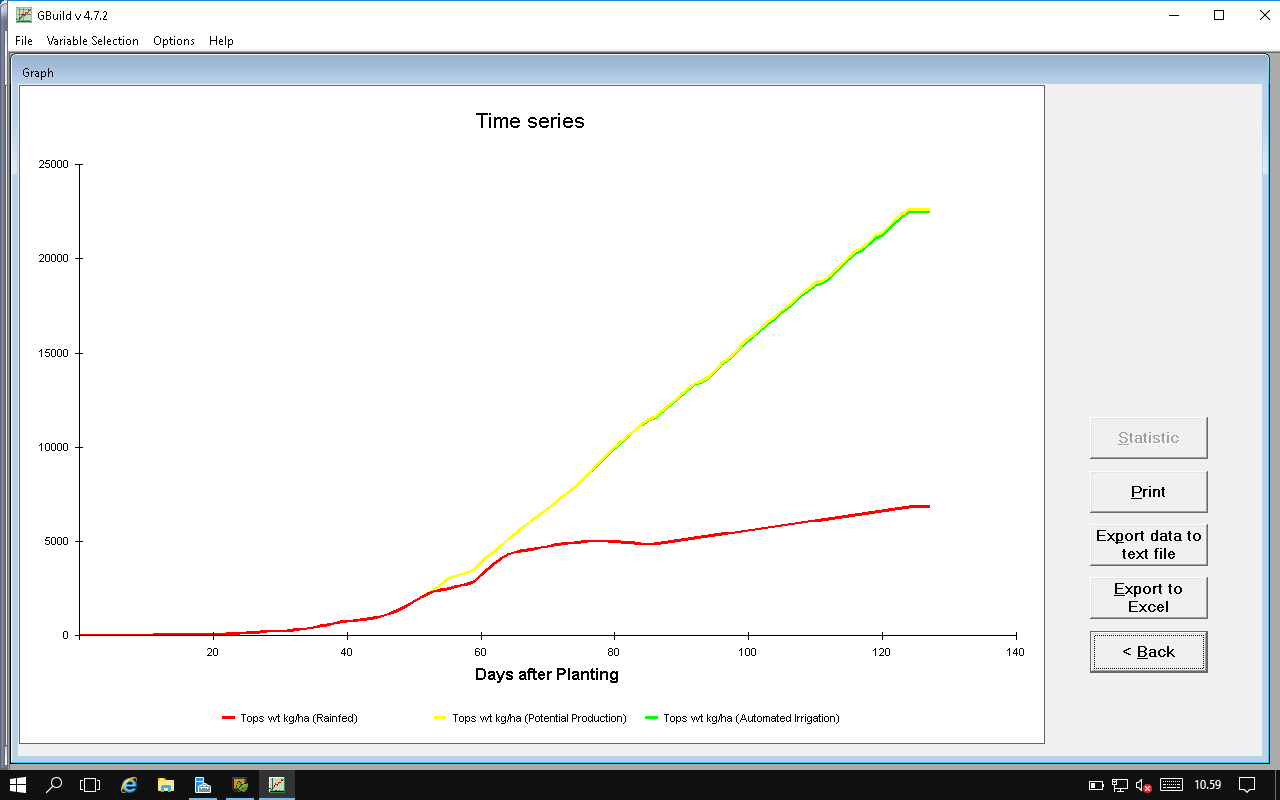This screenshot has height=800, width=1280.
Task: Open Internet Explorer from the taskbar
Action: [x=129, y=785]
